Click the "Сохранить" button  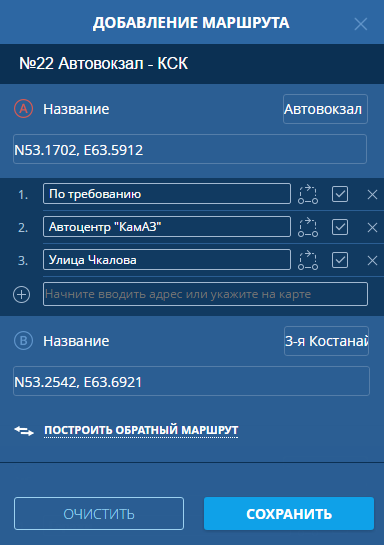[289, 513]
